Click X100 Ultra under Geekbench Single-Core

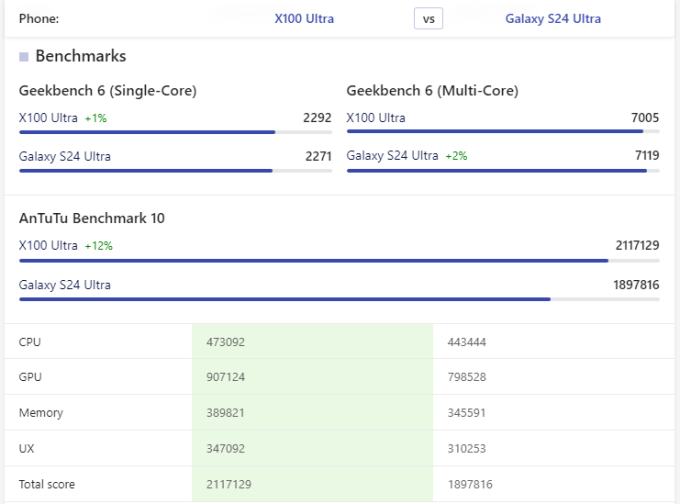[x=48, y=118]
